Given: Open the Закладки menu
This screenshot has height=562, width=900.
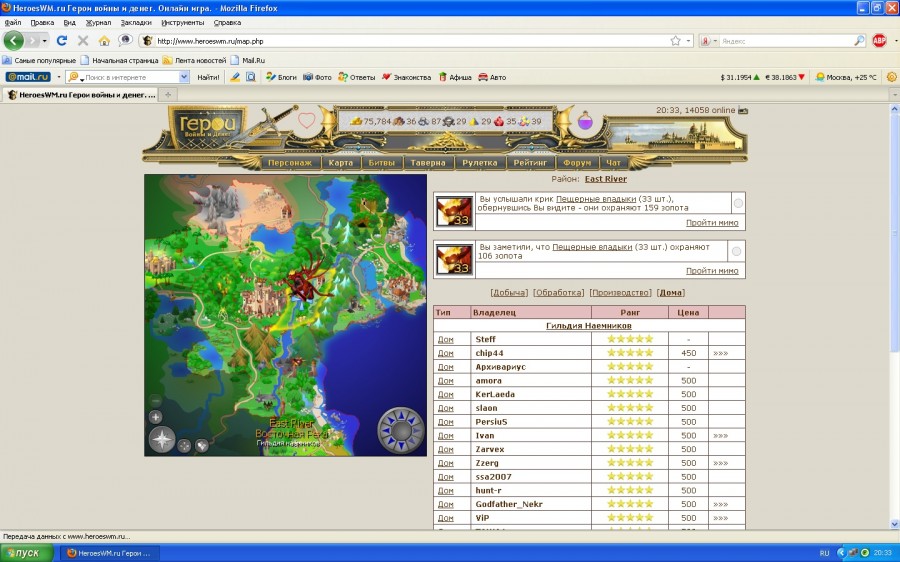Looking at the screenshot, I should point(136,22).
